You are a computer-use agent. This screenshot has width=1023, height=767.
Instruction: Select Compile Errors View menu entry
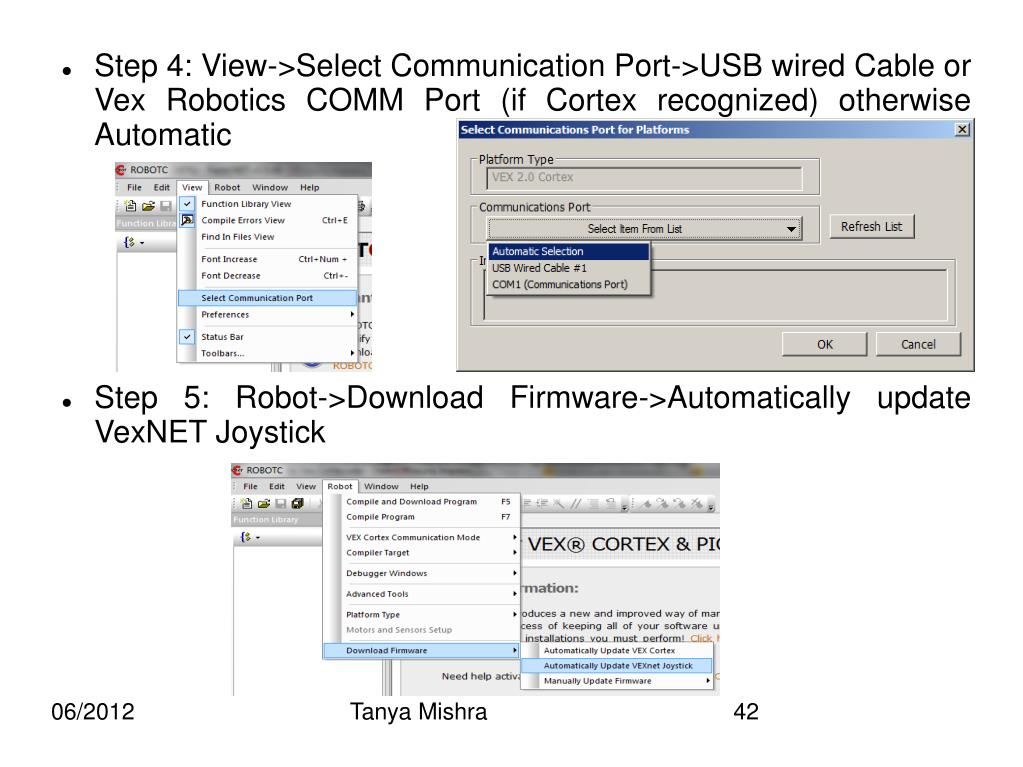tap(267, 220)
